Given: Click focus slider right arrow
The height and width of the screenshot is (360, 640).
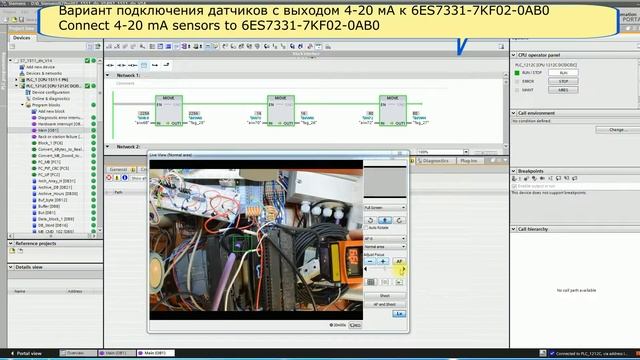Looking at the screenshot, I should pos(404,269).
